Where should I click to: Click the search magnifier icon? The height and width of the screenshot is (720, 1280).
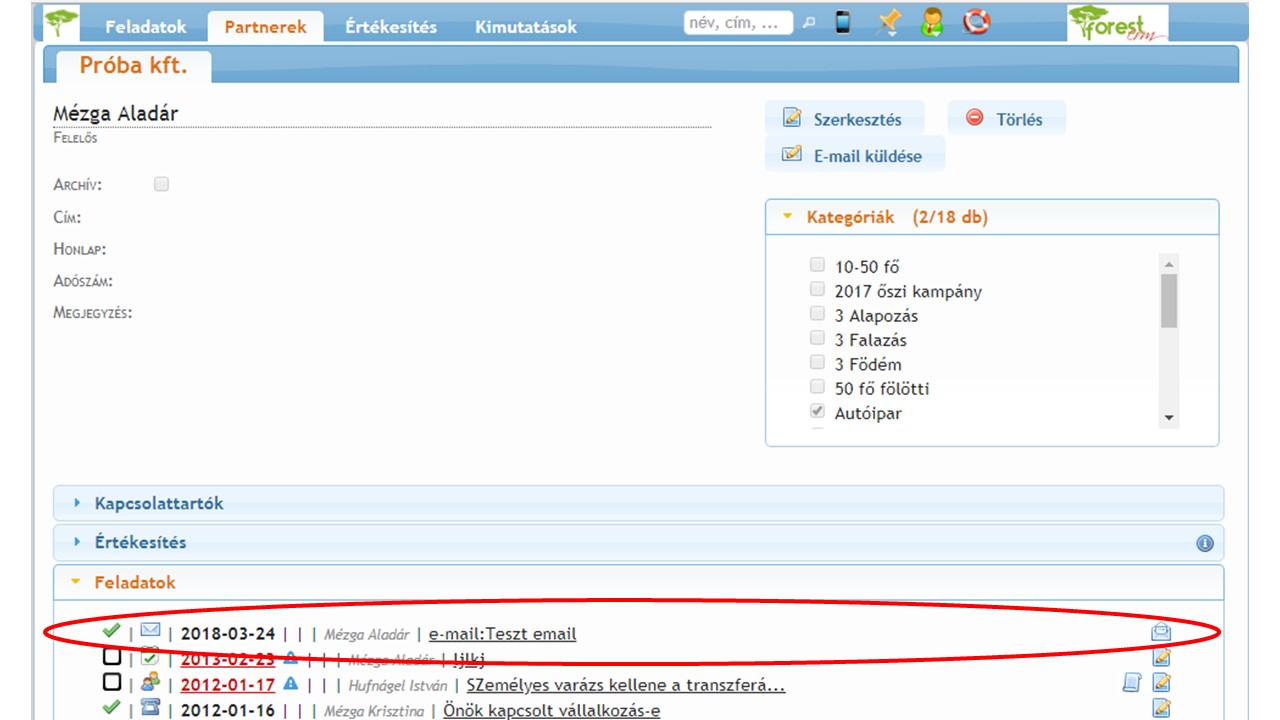[810, 23]
